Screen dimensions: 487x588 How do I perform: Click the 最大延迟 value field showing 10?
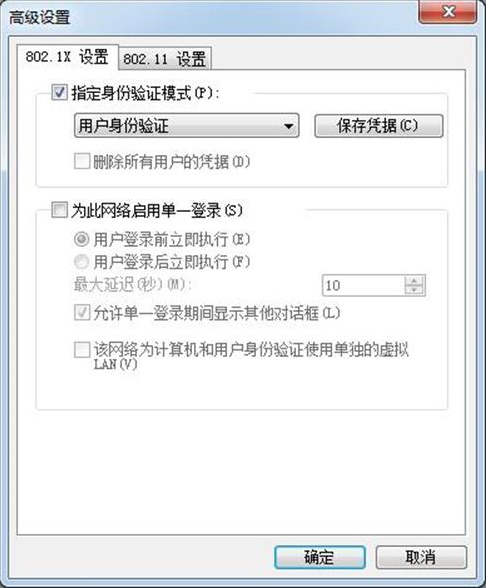[363, 286]
